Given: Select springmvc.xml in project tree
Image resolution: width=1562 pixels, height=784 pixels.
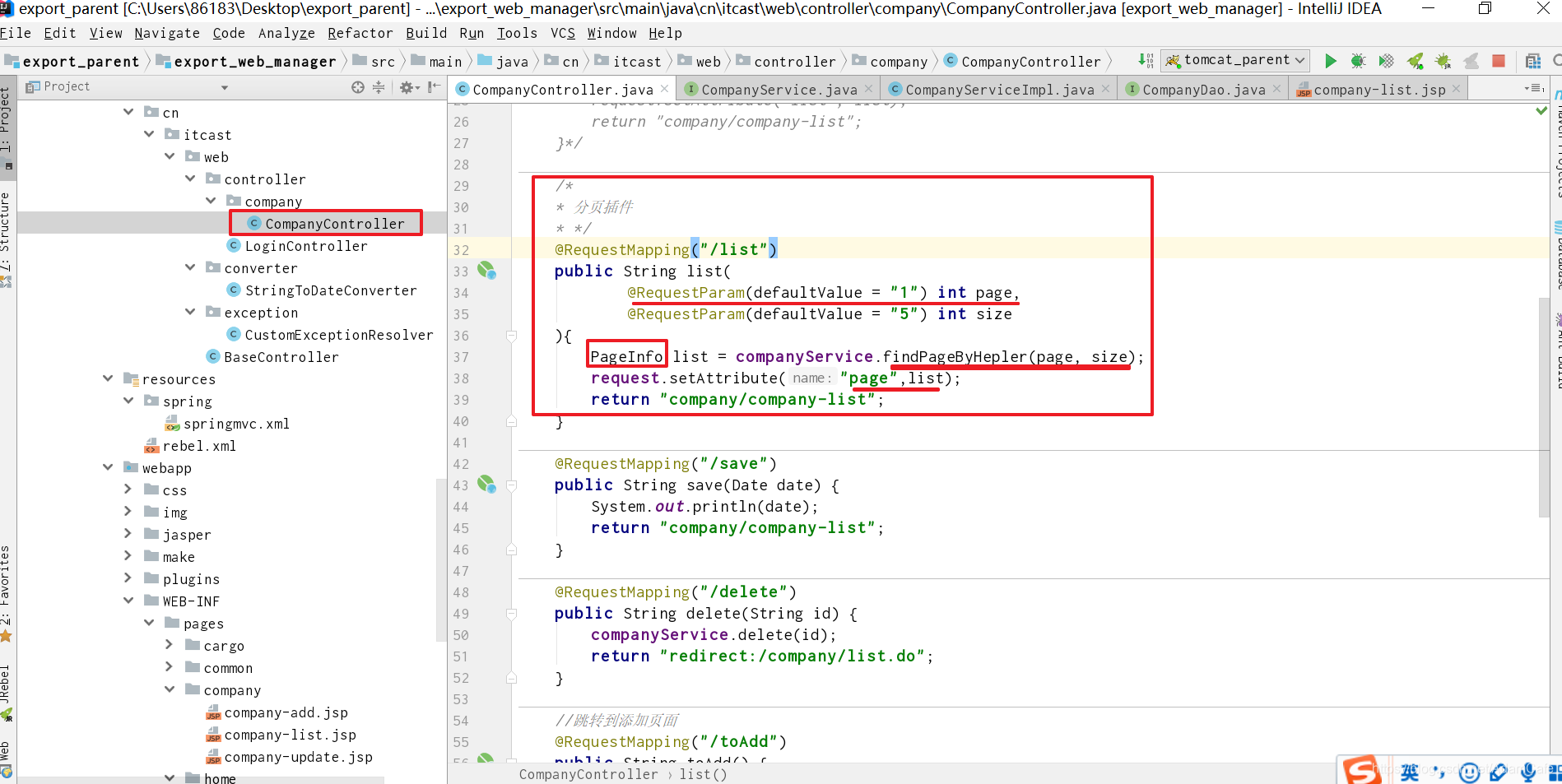Looking at the screenshot, I should [x=227, y=424].
